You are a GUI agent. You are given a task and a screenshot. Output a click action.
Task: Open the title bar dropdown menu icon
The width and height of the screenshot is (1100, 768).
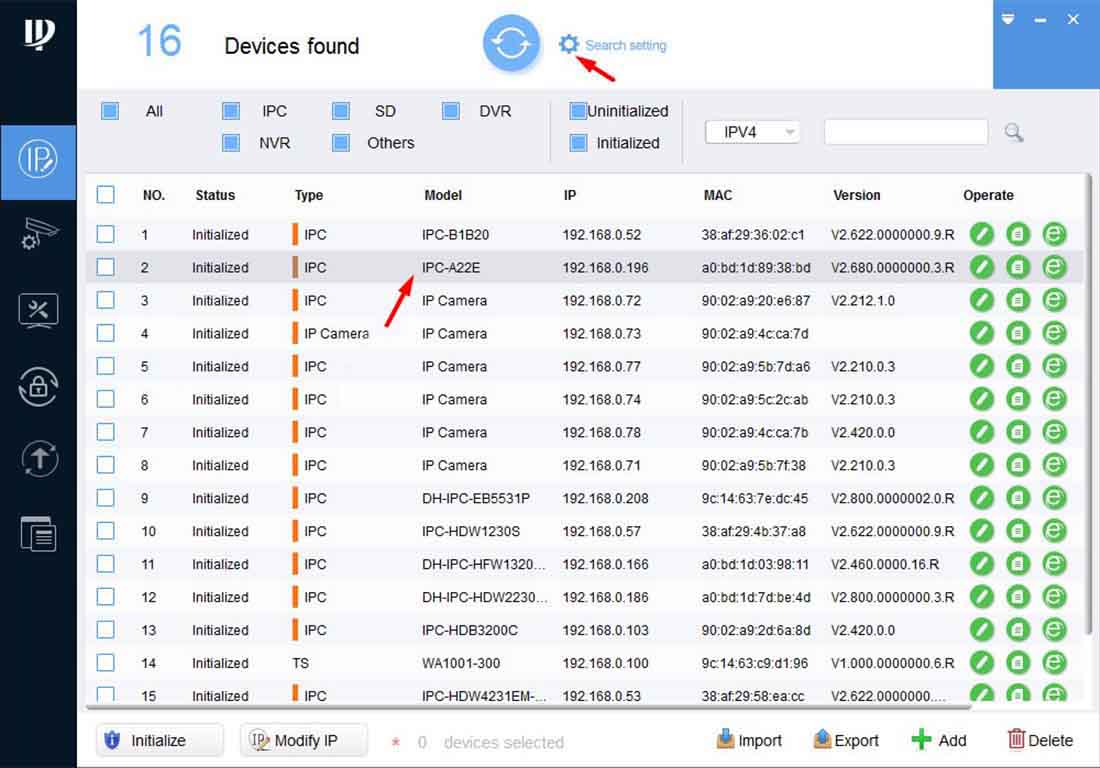(1008, 19)
